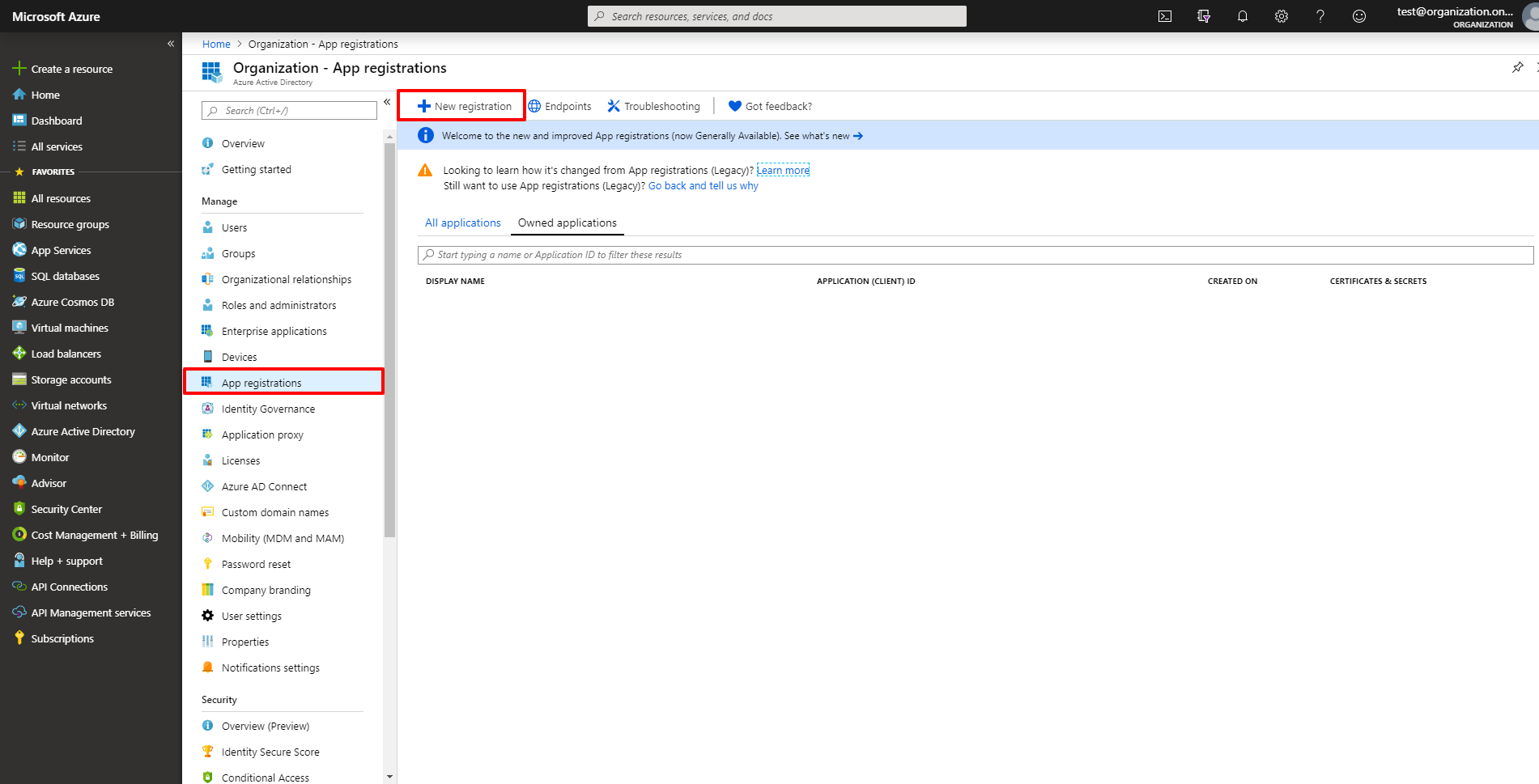Open Virtual networks
Viewport: 1539px width, 784px height.
60,405
